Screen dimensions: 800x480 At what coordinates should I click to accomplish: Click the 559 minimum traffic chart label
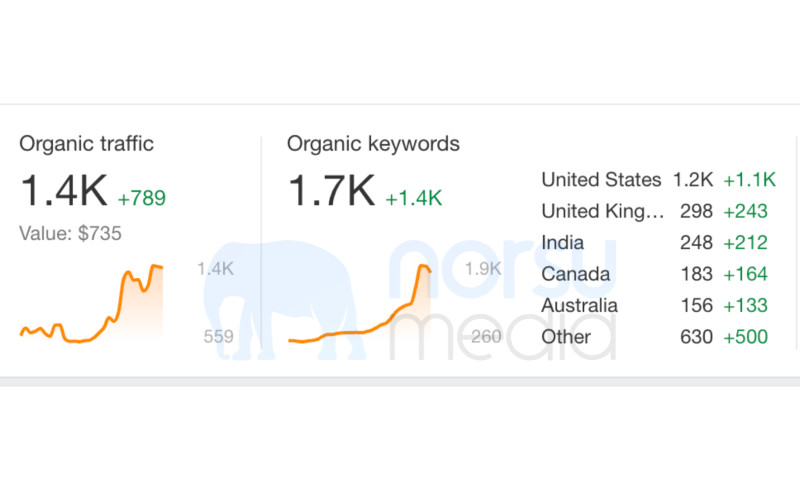point(218,337)
